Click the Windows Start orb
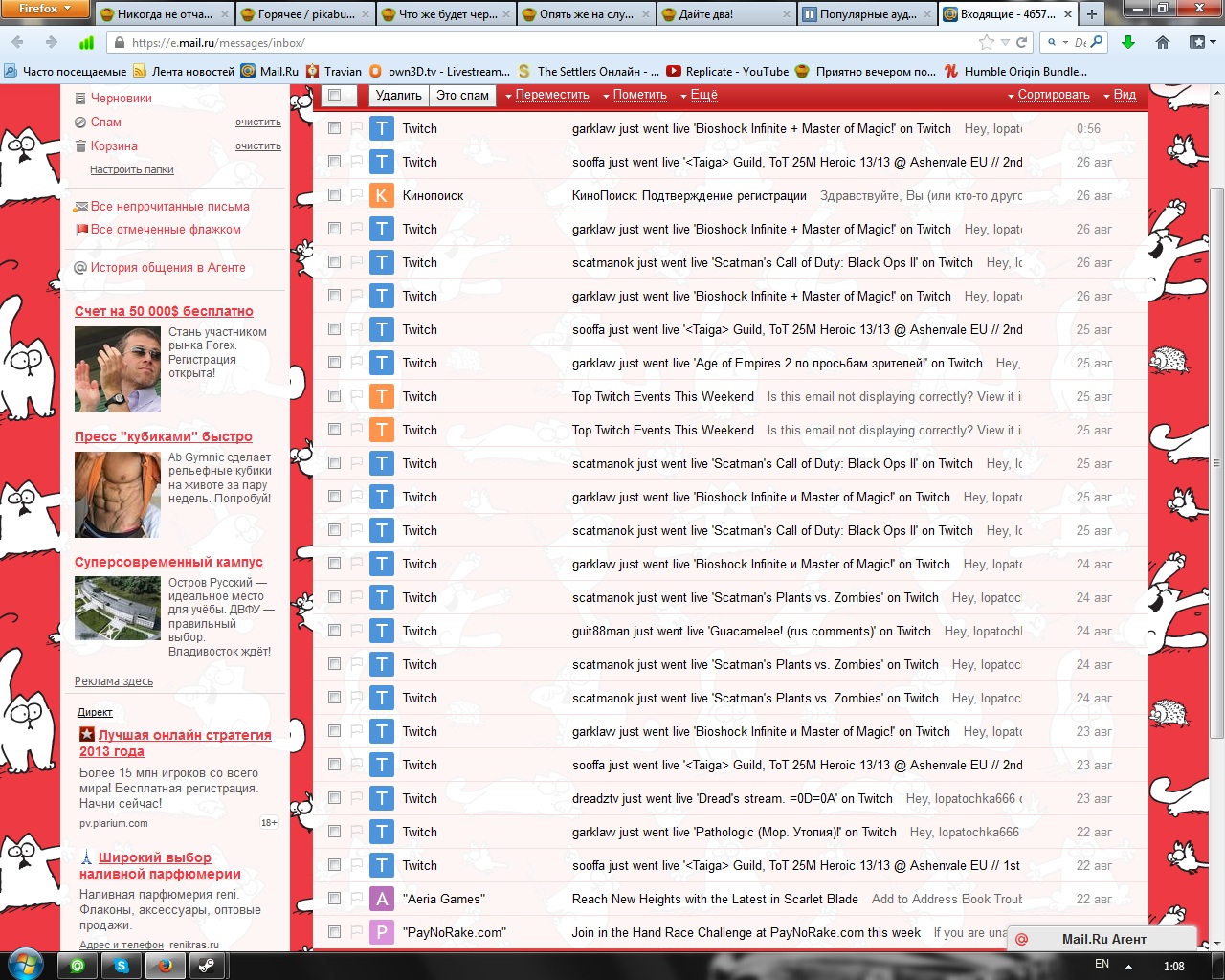The image size is (1225, 980). (x=26, y=965)
